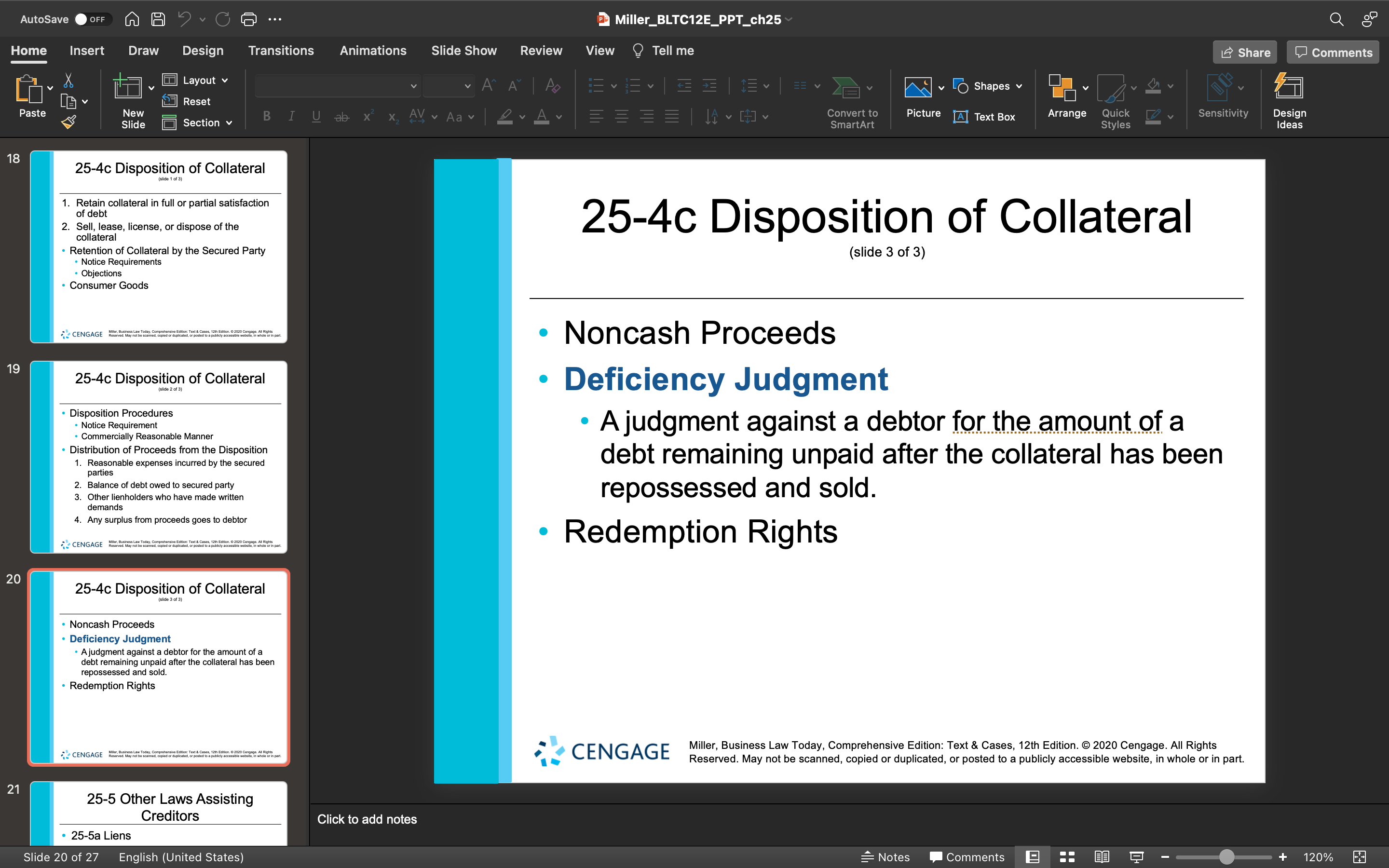
Task: Toggle Strikethrough formatting
Action: coord(341,117)
